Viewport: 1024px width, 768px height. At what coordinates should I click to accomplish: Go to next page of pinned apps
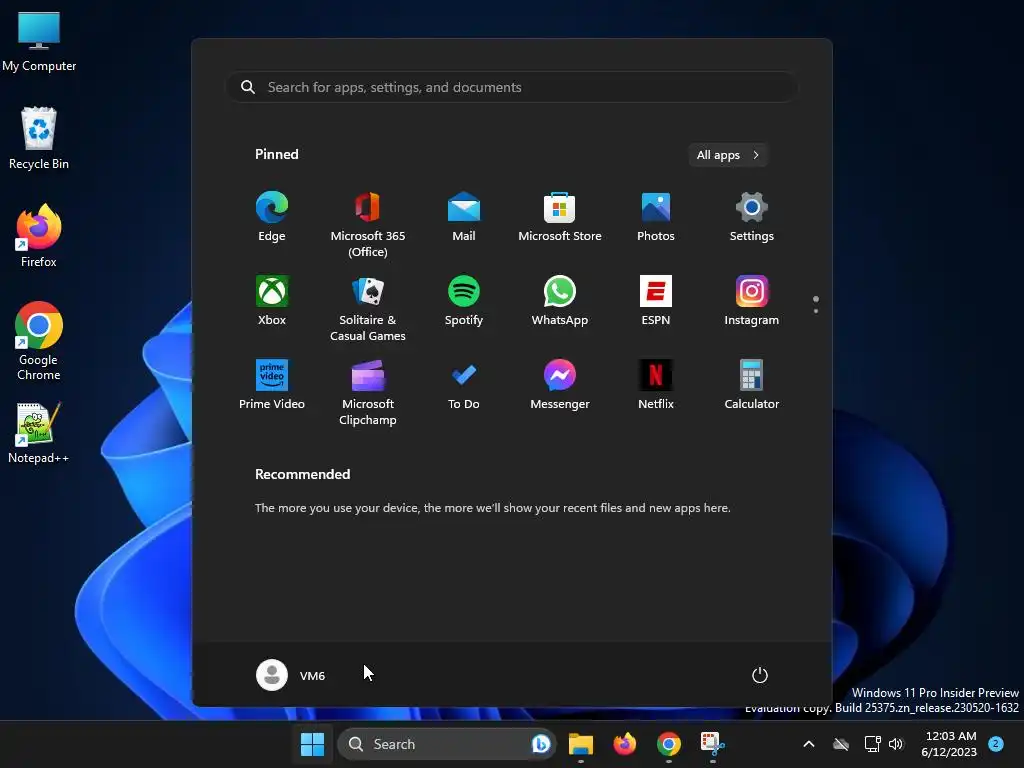point(816,311)
